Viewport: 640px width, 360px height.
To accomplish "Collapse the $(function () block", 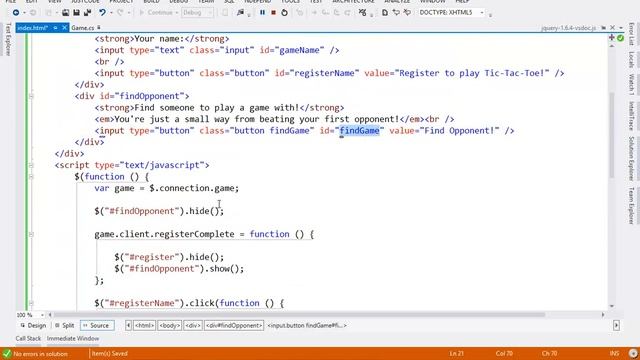I will pos(31,177).
